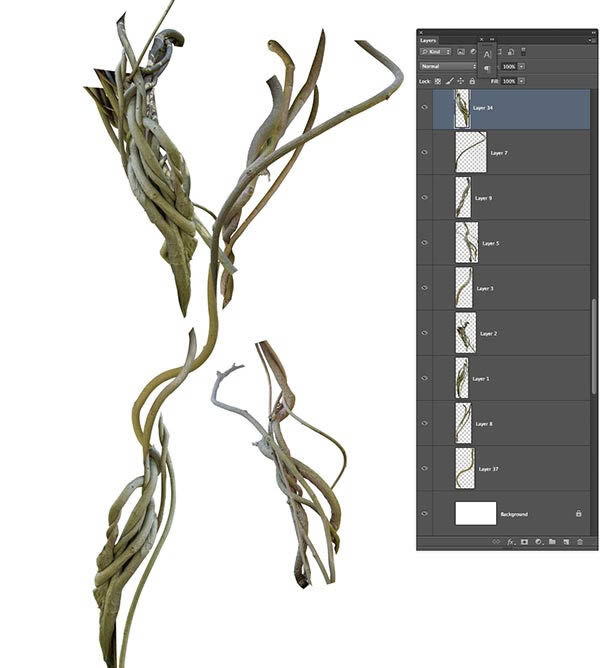Select the Background layer white thumbnail
The image size is (600, 668).
coord(476,513)
